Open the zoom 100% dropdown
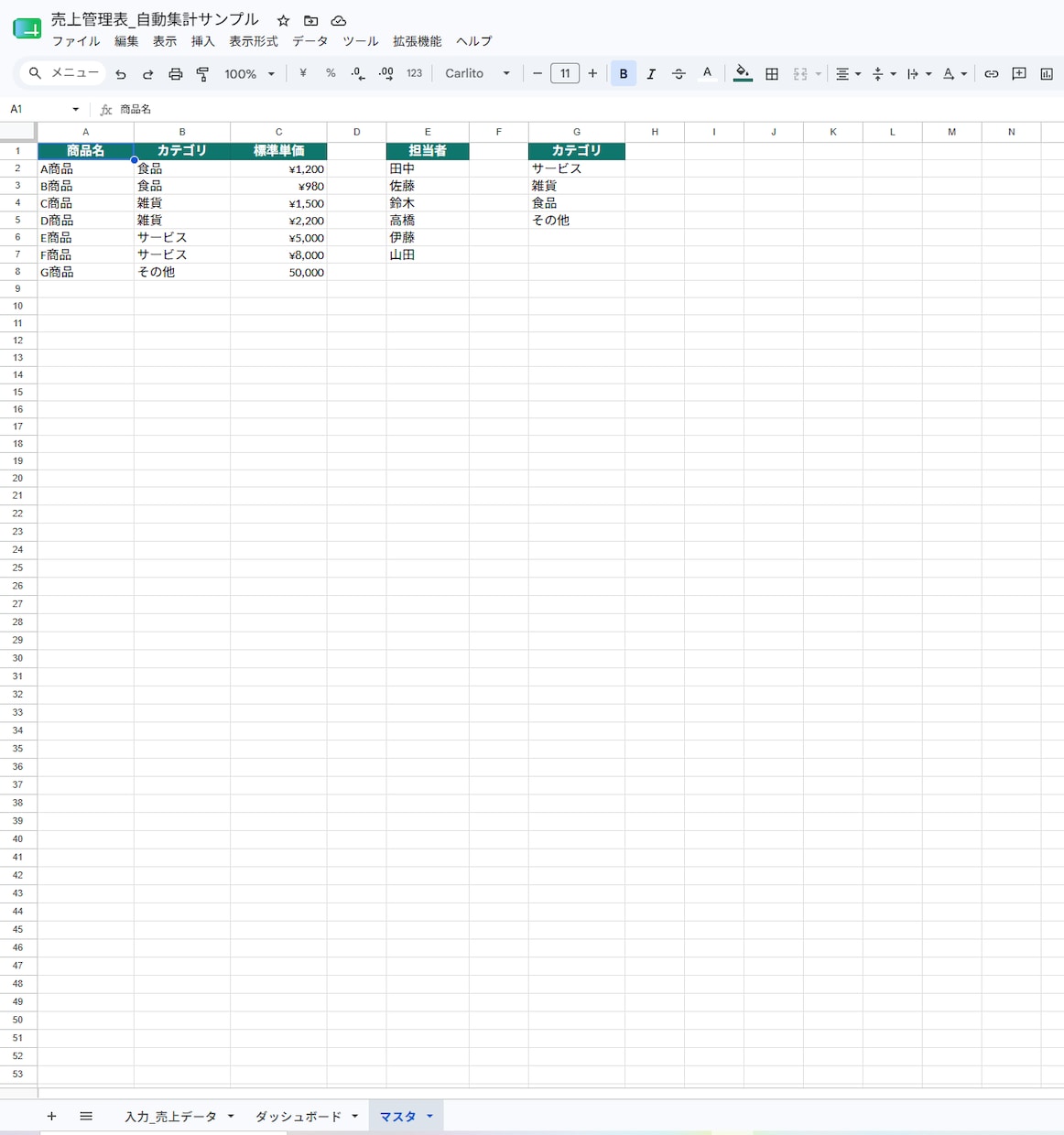The image size is (1064, 1135). [249, 74]
